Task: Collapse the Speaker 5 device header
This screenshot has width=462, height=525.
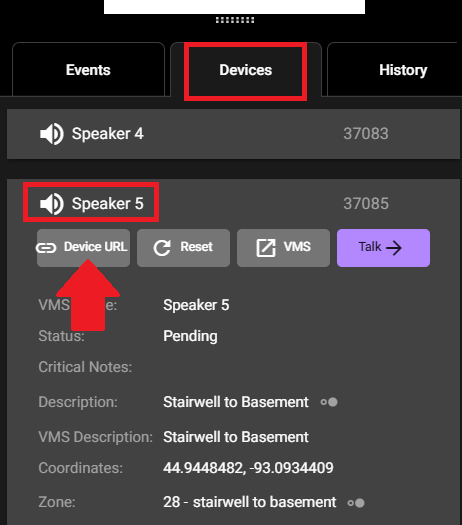Action: (233, 204)
